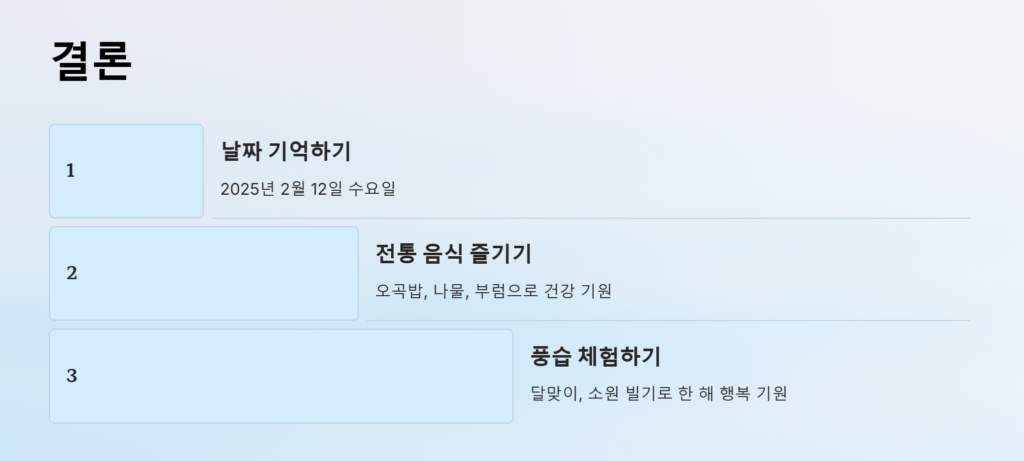
Task: Select the heading 날짜 기억하기
Action: pyautogui.click(x=286, y=151)
